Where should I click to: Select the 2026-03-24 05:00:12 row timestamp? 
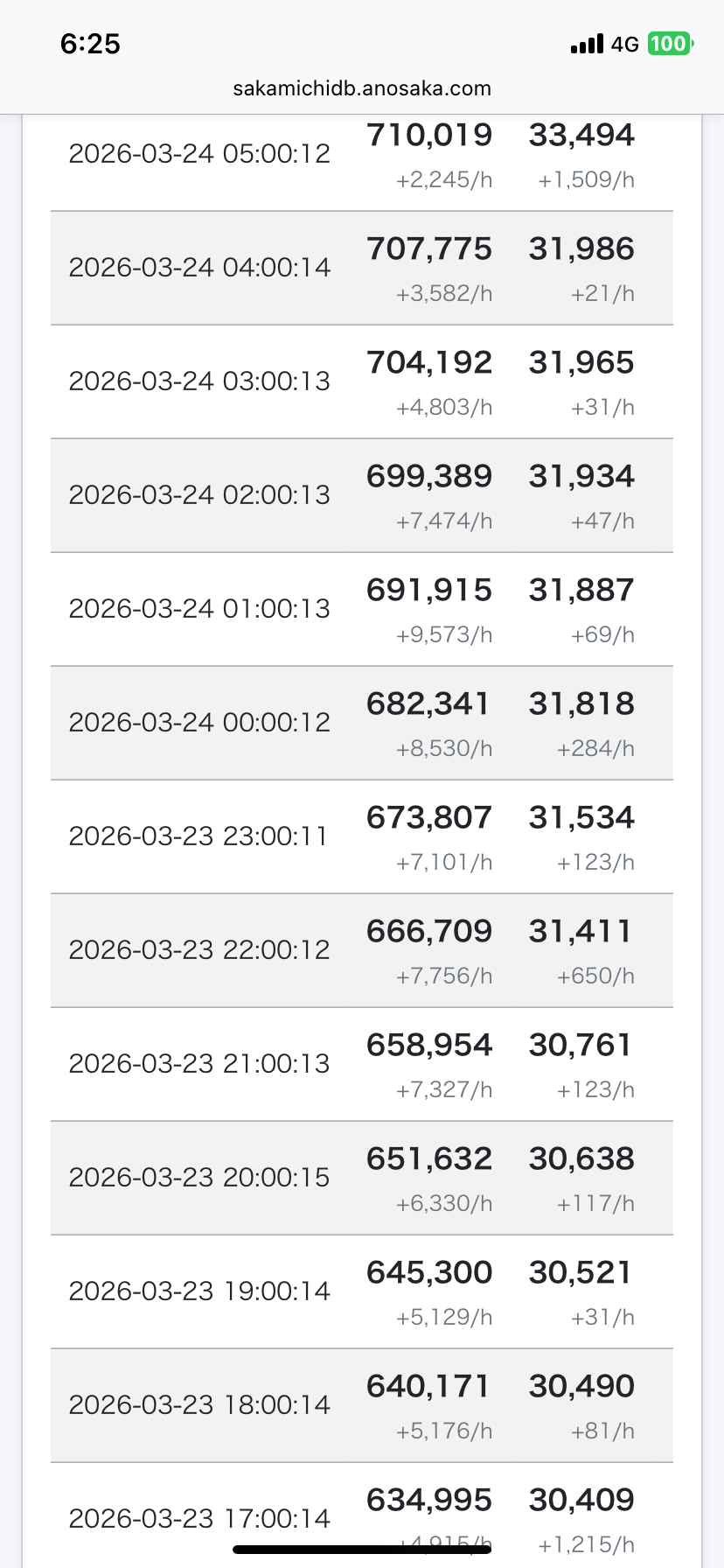pyautogui.click(x=199, y=154)
